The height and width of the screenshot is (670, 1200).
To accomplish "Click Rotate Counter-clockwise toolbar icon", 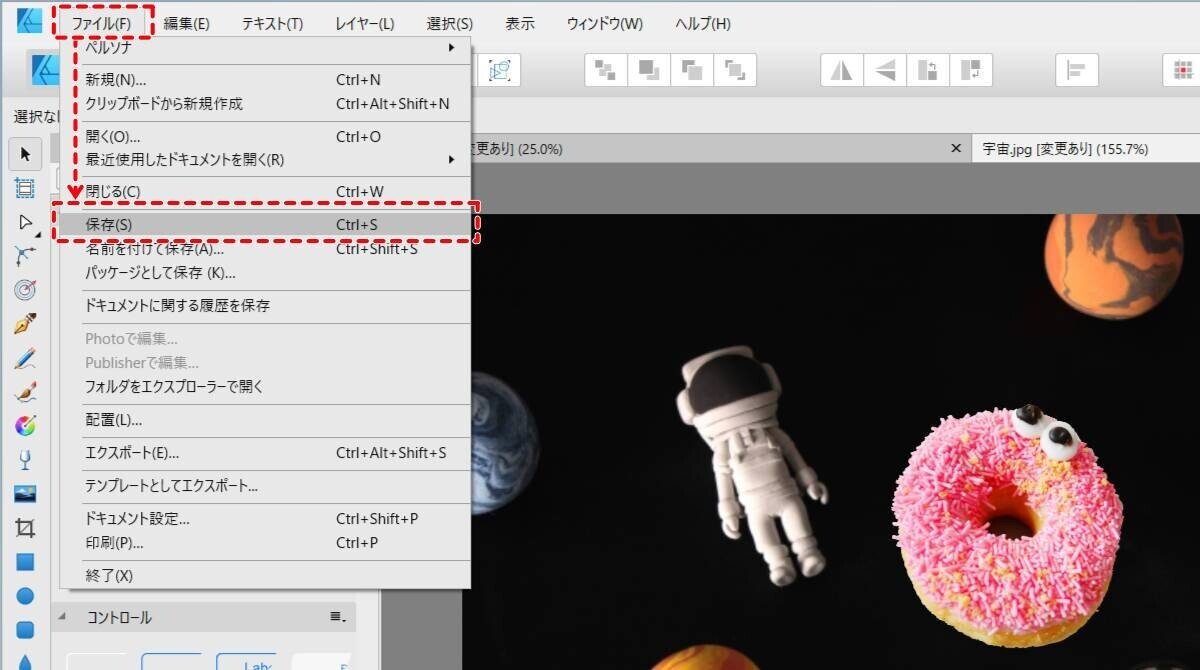I will click(928, 69).
